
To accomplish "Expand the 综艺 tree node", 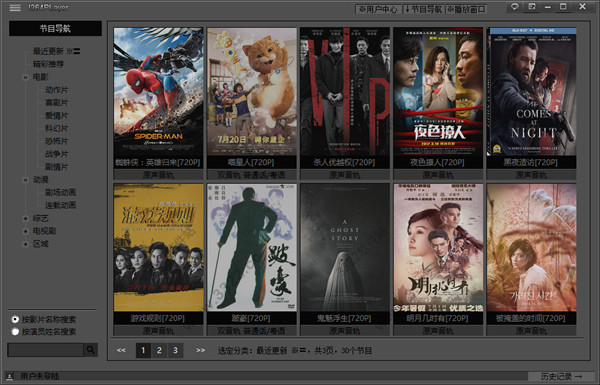I will pos(26,219).
